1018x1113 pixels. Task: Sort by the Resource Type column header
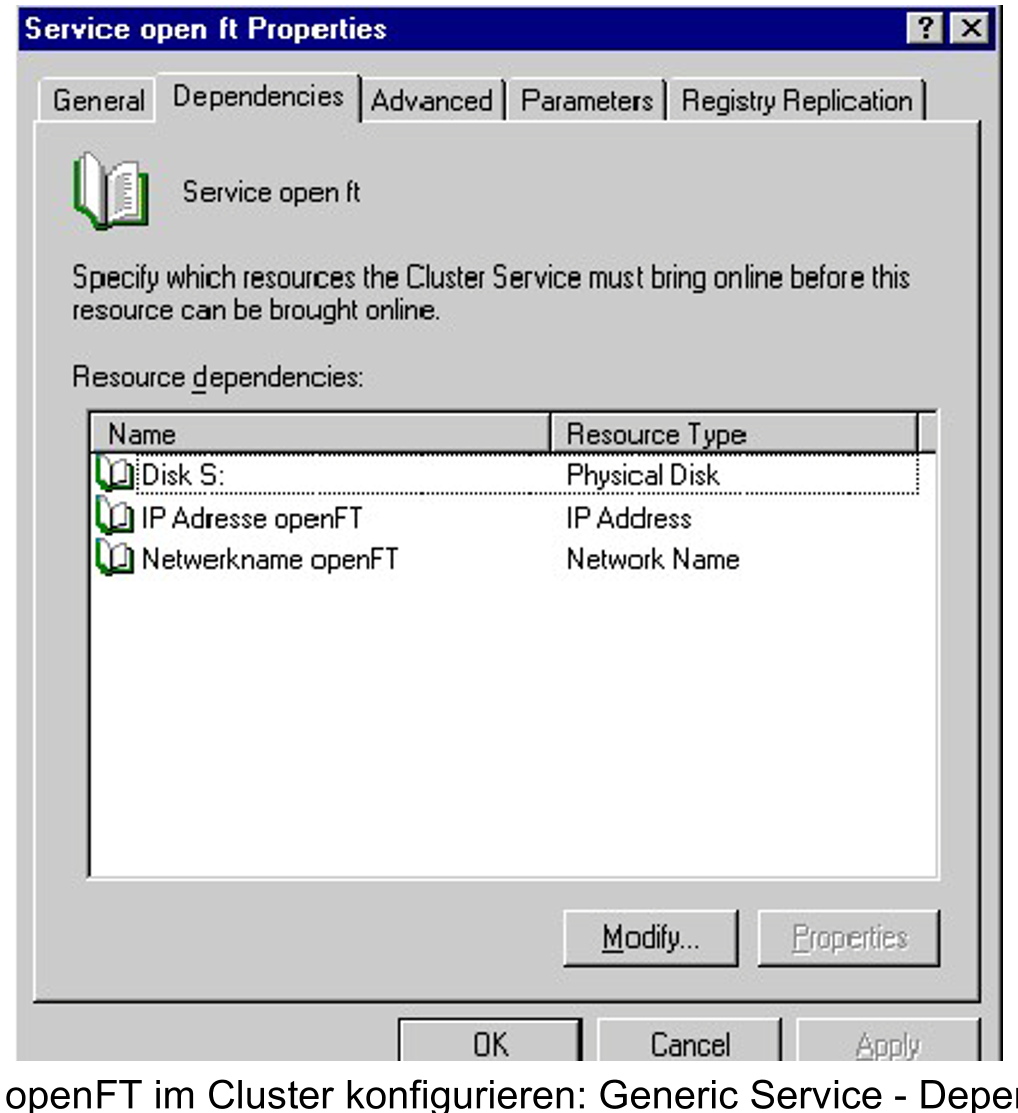tap(733, 434)
